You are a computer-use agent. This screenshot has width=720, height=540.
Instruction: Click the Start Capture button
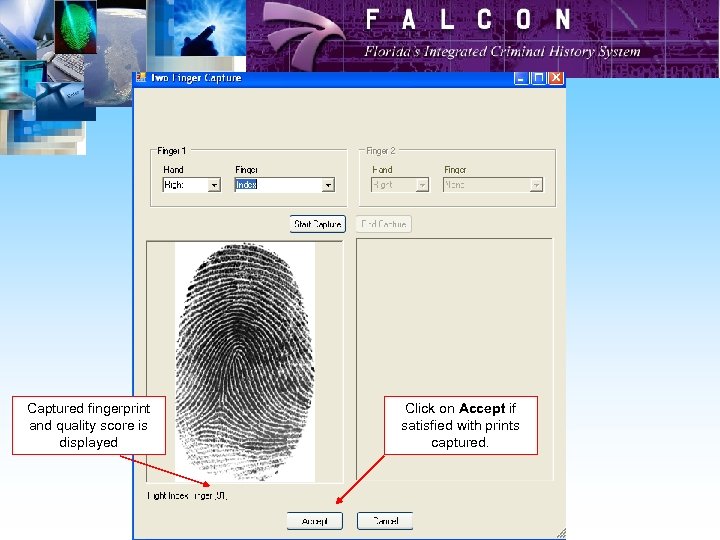[x=317, y=224]
